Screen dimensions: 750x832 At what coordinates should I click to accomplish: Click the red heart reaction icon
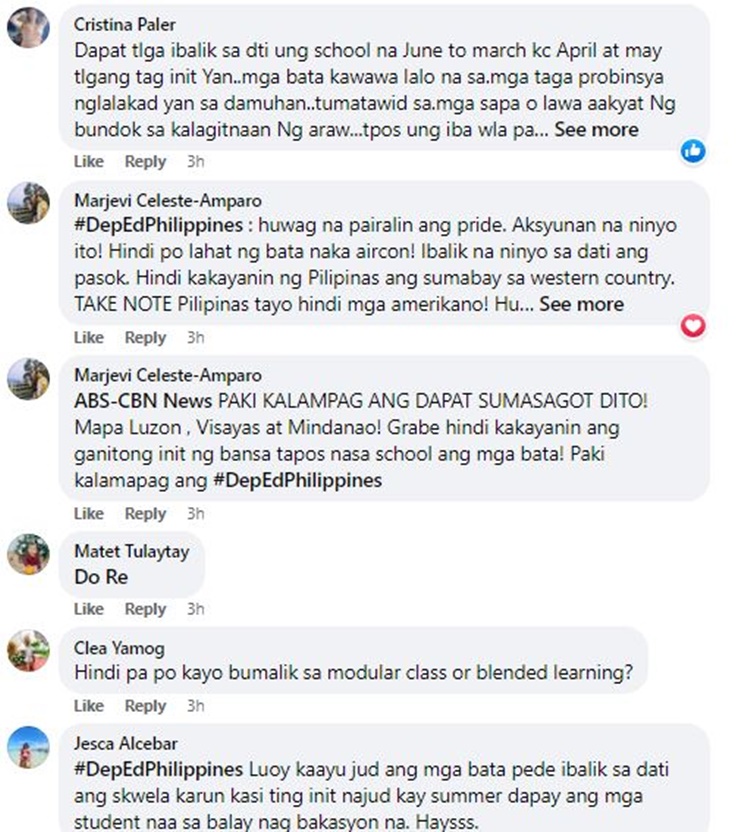pyautogui.click(x=693, y=325)
